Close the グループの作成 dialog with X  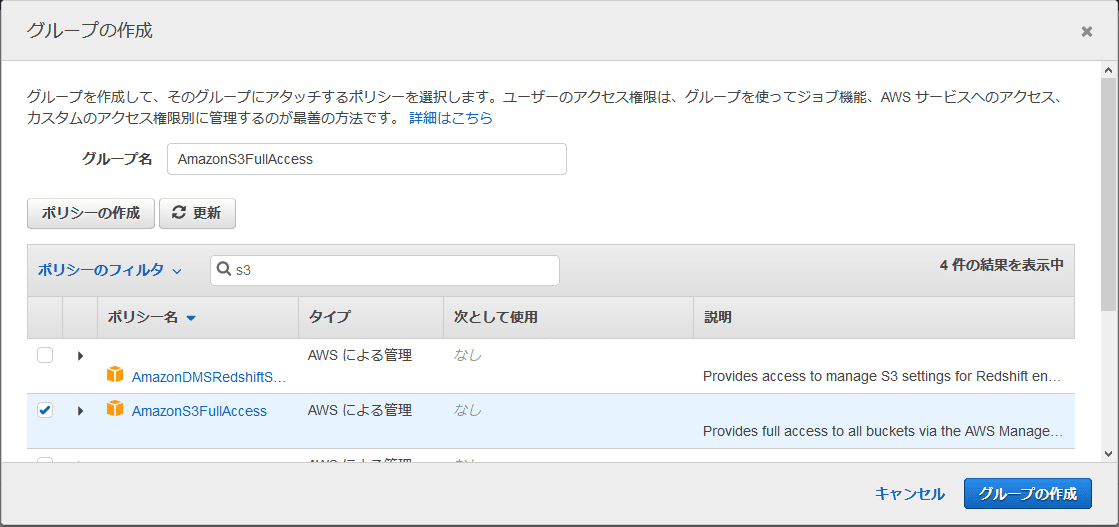tap(1087, 31)
